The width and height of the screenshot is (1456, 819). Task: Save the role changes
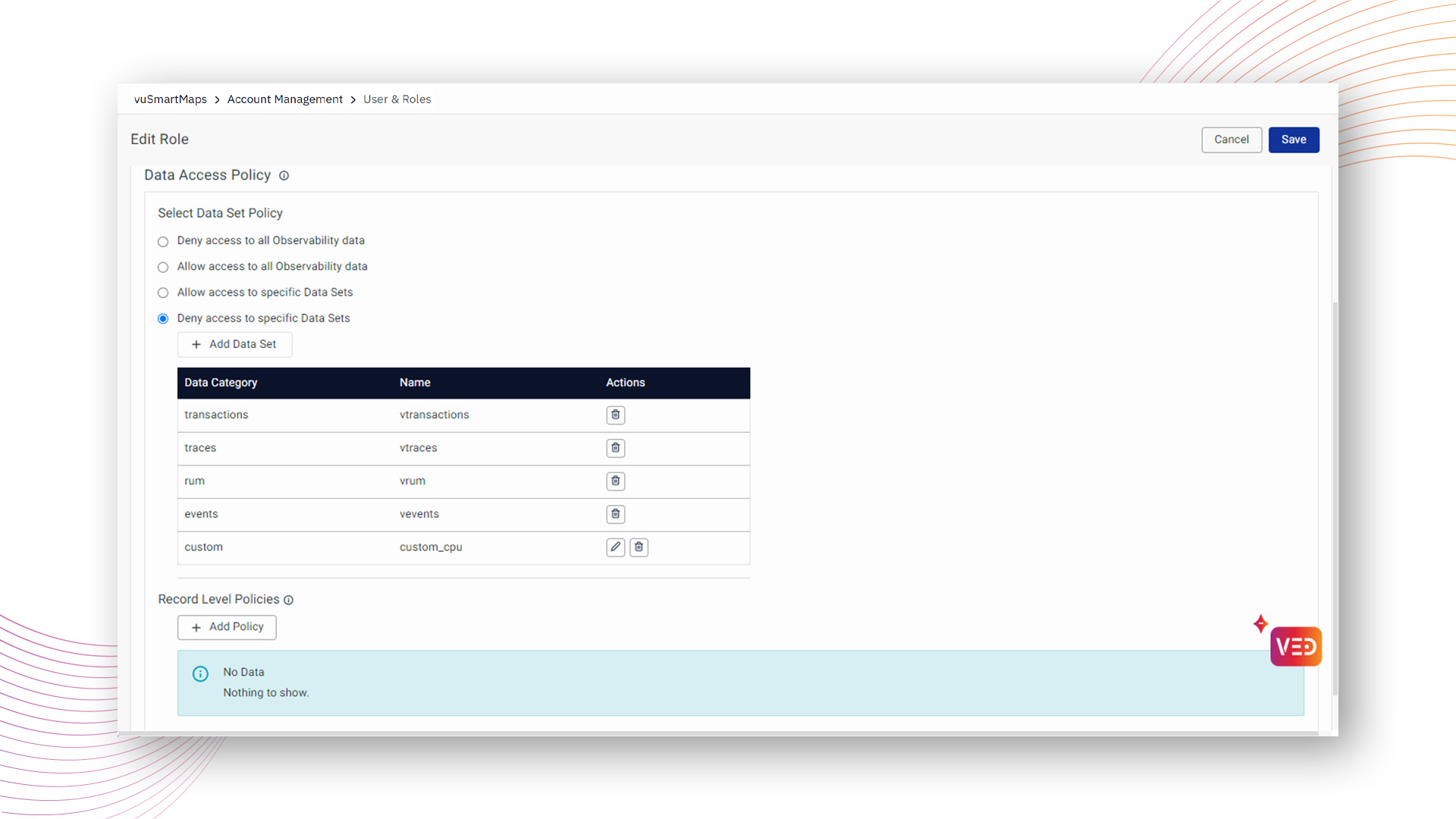[1293, 140]
